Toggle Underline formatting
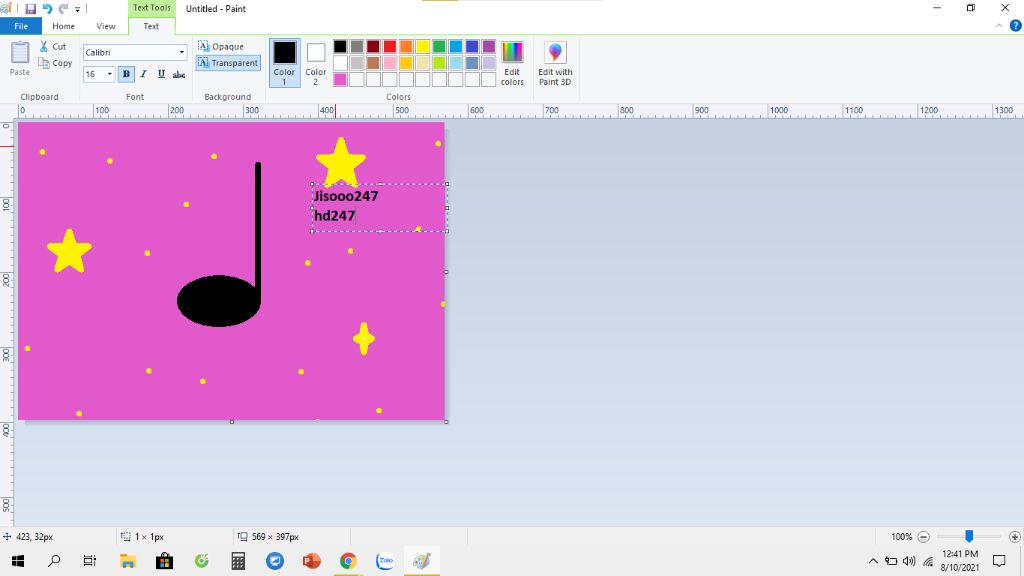The height and width of the screenshot is (576, 1024). pos(161,74)
